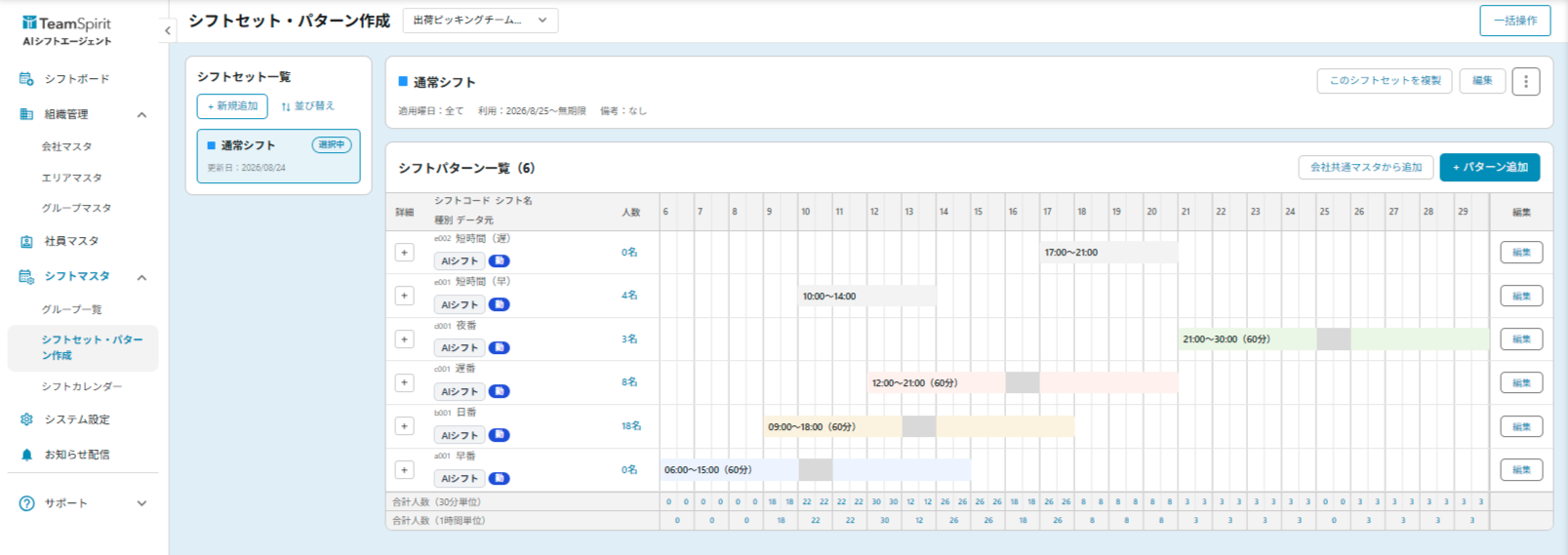Collapse the 組織管理 menu section

point(141,115)
